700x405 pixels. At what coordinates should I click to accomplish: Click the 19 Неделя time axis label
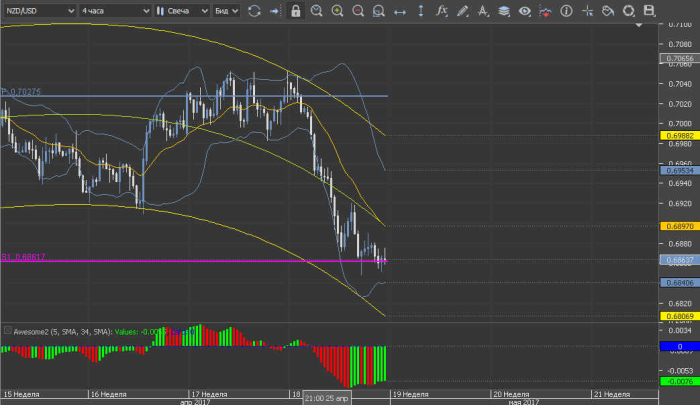(410, 394)
